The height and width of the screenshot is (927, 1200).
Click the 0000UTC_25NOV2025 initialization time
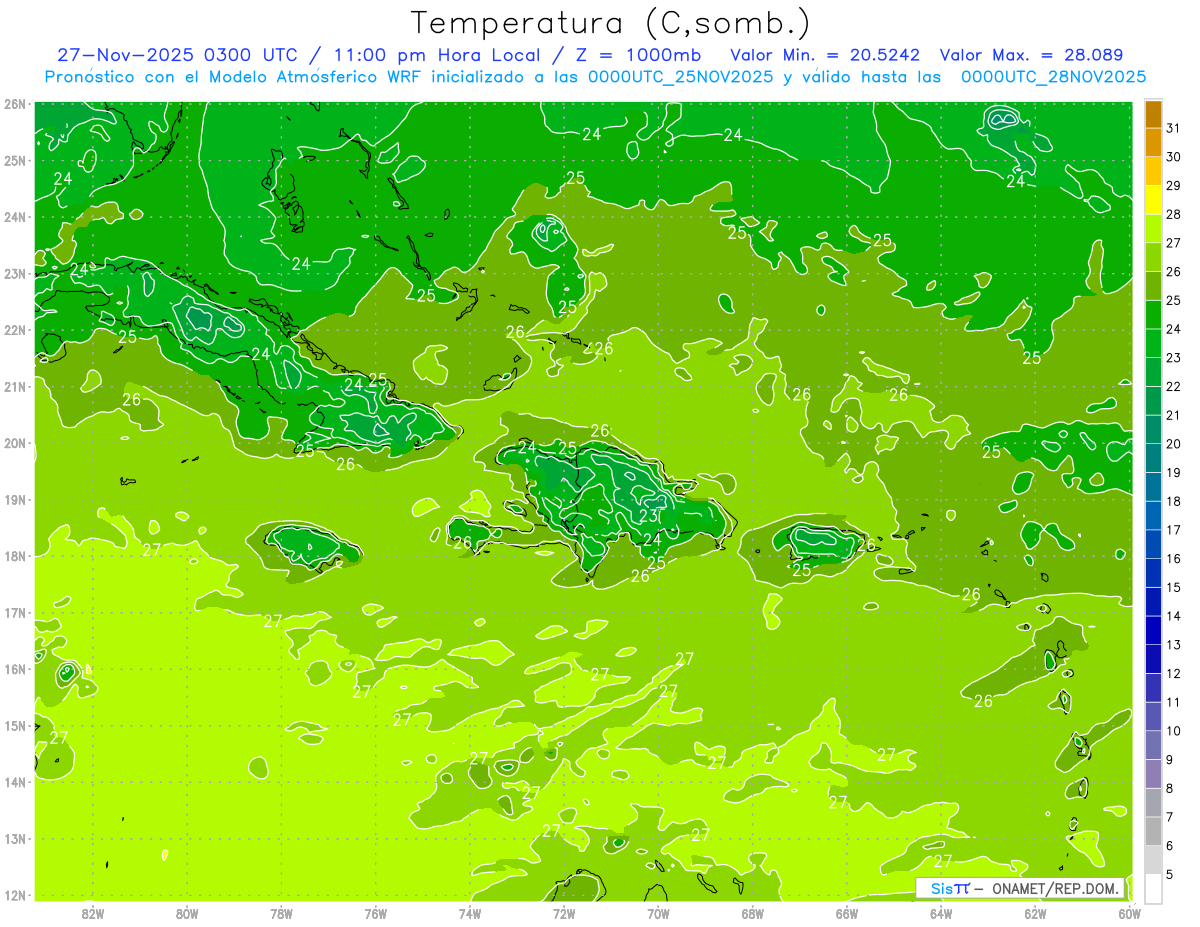[680, 76]
